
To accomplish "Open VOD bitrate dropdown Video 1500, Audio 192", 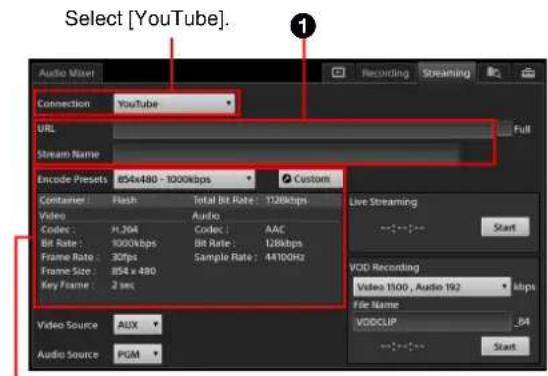I will pos(432,287).
